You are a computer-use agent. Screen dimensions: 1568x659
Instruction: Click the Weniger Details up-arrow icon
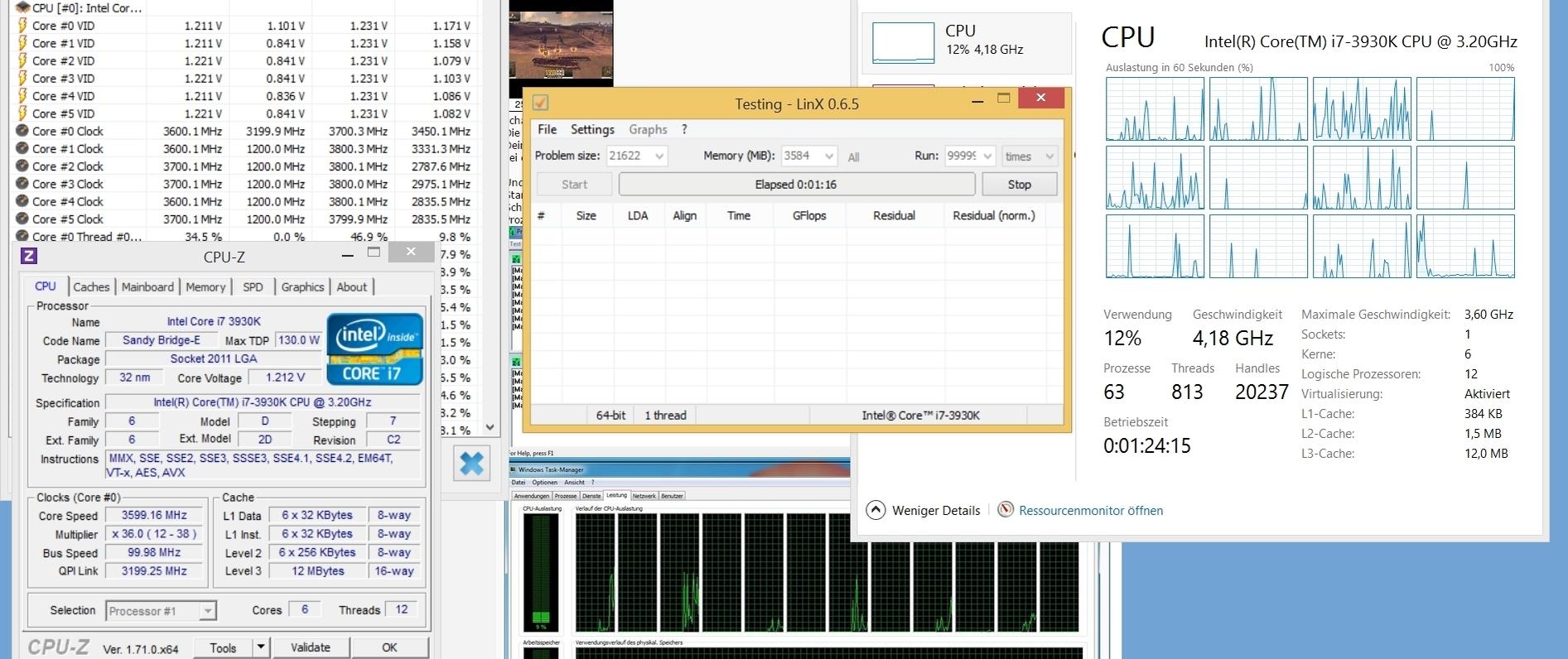pos(876,510)
